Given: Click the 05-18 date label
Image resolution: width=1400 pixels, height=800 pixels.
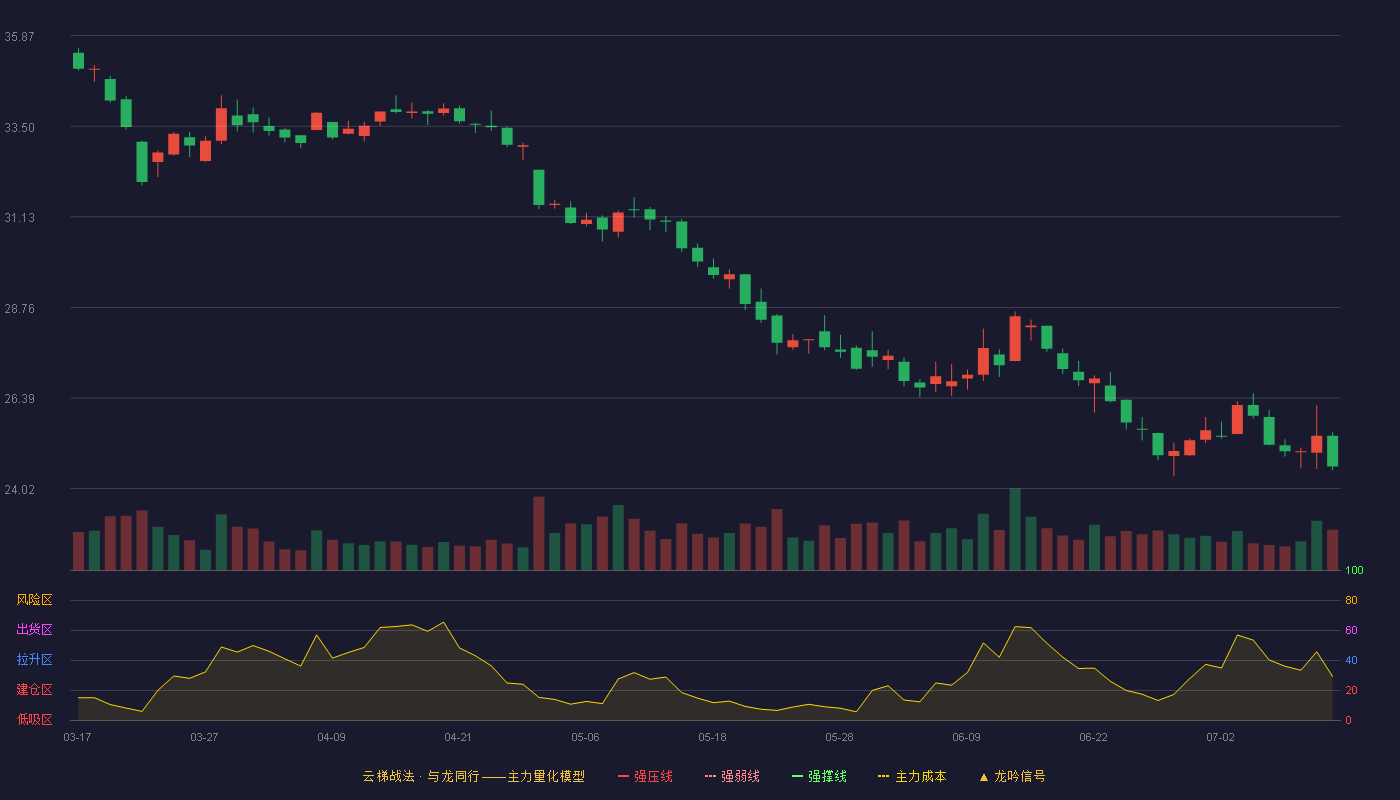Looking at the screenshot, I should (x=712, y=737).
